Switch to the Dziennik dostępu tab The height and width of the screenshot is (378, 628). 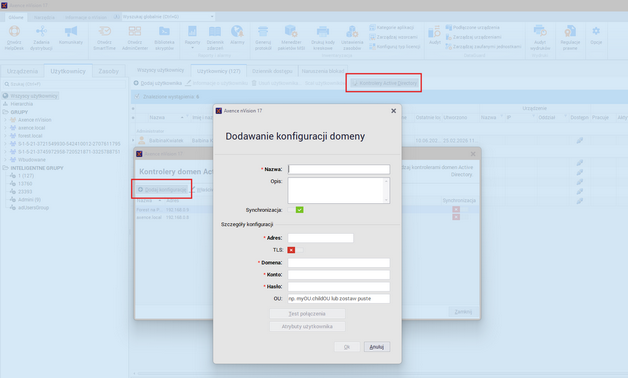[x=272, y=71]
